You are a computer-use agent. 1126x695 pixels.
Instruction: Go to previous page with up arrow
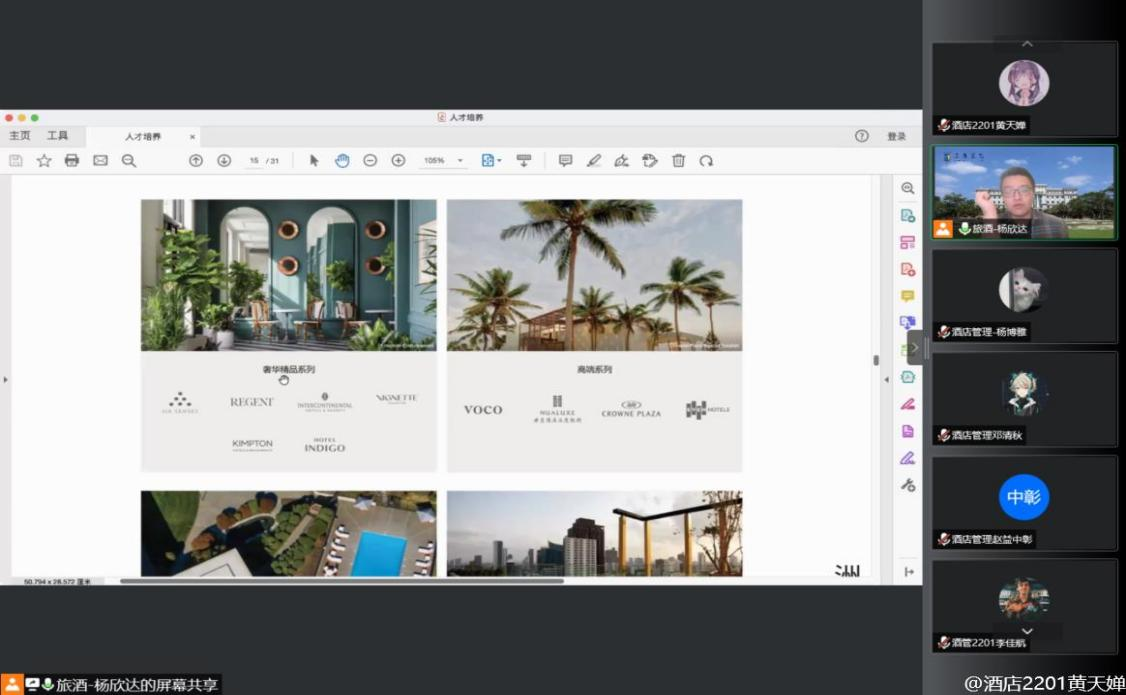pos(196,160)
